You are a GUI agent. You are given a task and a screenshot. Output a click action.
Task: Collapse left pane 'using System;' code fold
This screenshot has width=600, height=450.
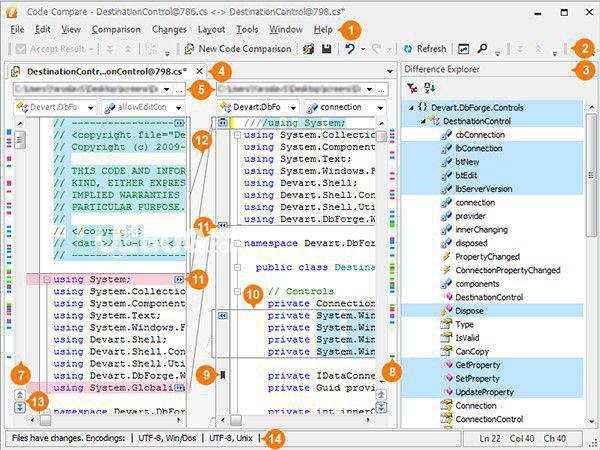[x=47, y=280]
